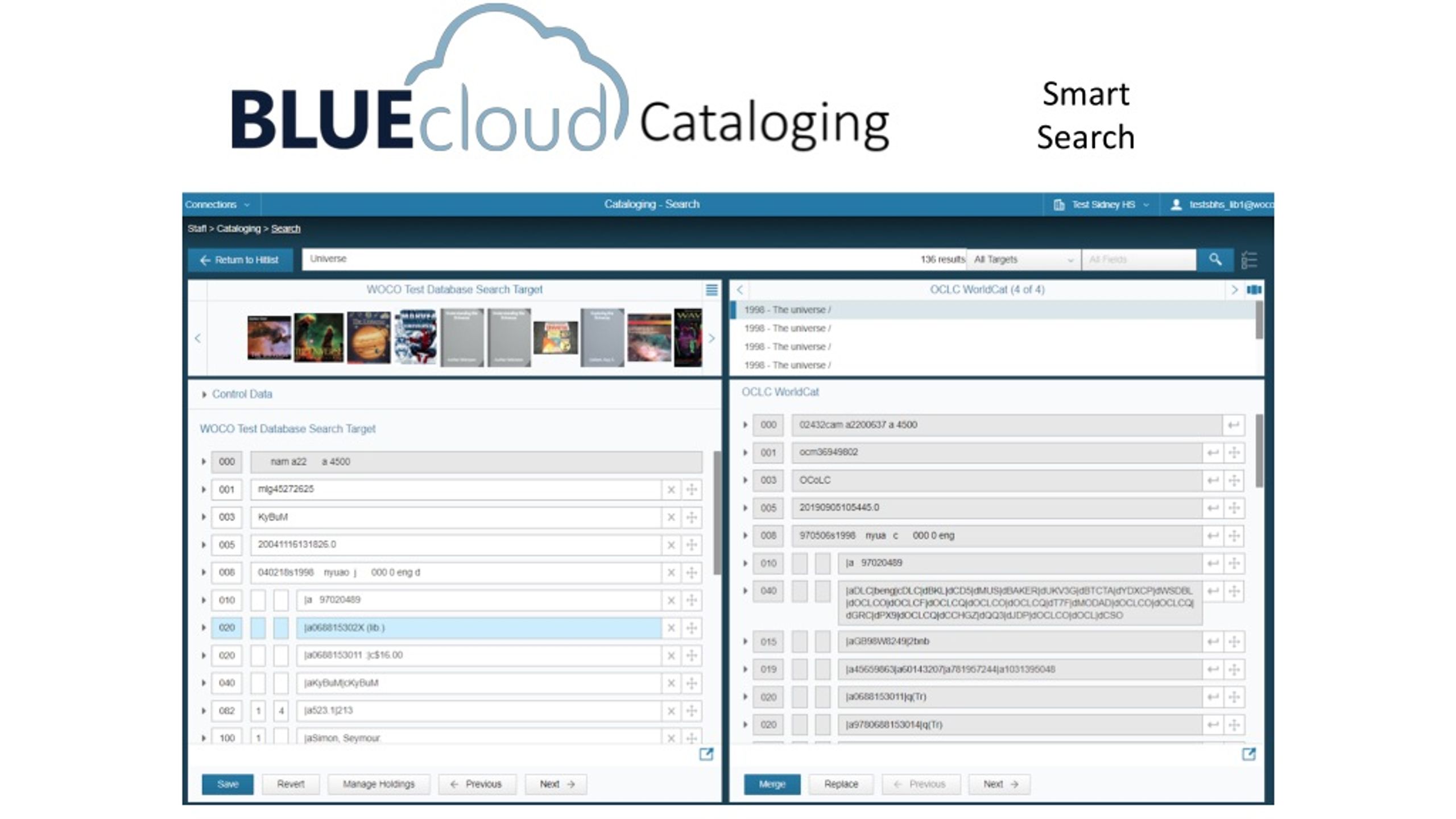Viewport: 1456px width, 819px height.
Task: Click move handle for the OCLC 019 field
Action: [1234, 669]
